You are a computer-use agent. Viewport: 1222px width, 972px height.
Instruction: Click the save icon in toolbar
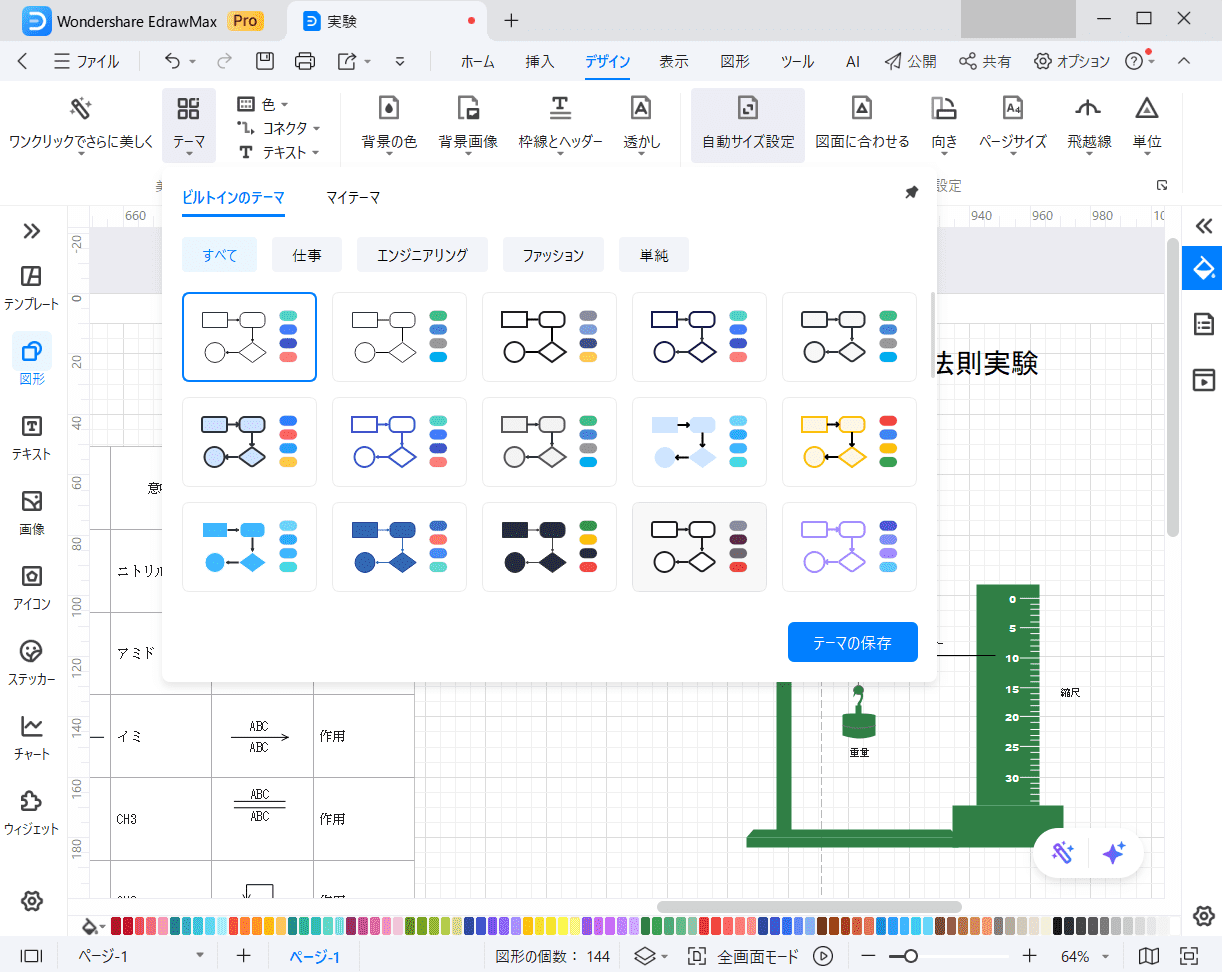265,61
